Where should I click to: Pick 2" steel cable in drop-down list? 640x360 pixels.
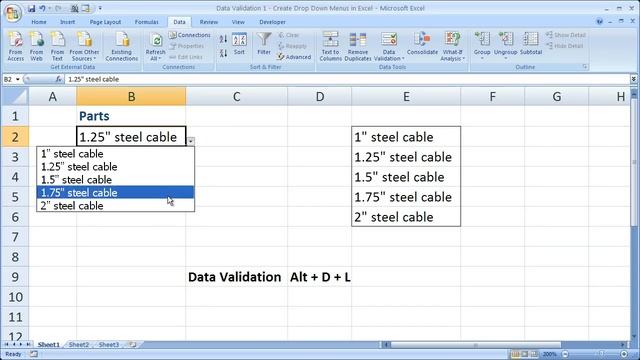click(x=116, y=205)
